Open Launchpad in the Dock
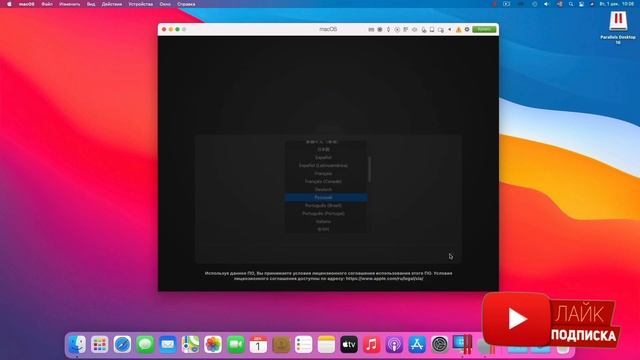640x360 pixels. click(100, 344)
